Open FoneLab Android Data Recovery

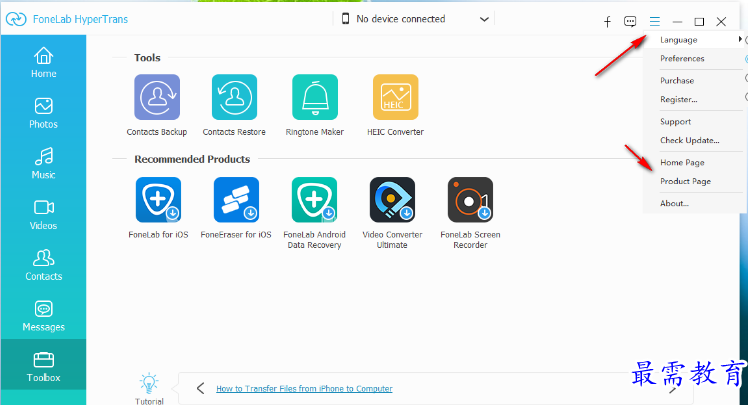point(314,200)
